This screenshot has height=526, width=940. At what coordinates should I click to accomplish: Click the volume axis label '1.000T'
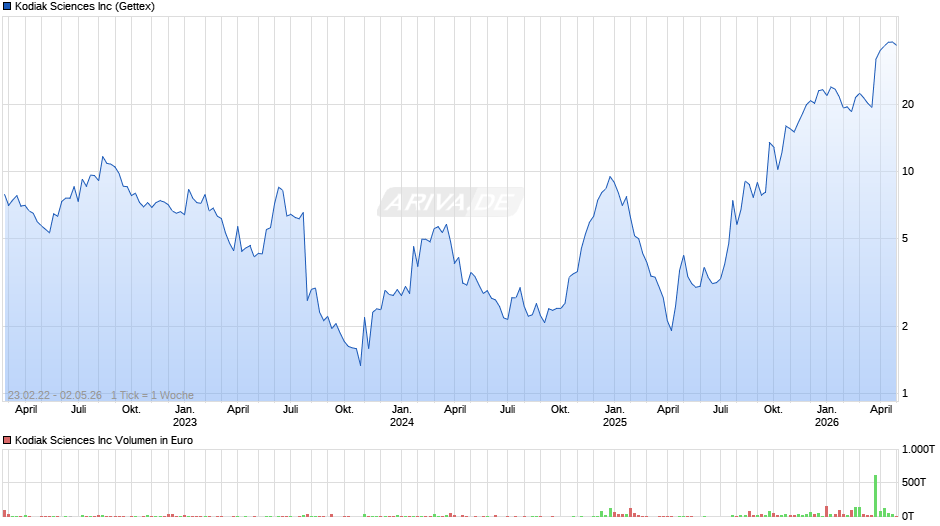(918, 449)
